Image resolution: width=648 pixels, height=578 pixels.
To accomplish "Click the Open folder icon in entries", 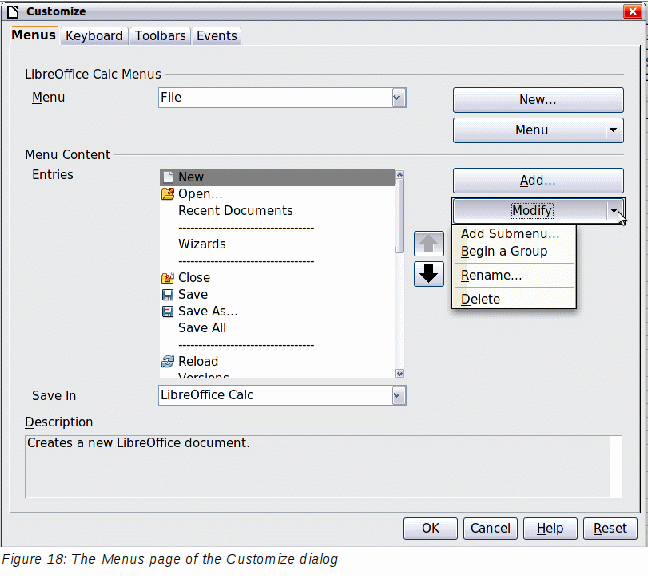I will click(x=167, y=193).
